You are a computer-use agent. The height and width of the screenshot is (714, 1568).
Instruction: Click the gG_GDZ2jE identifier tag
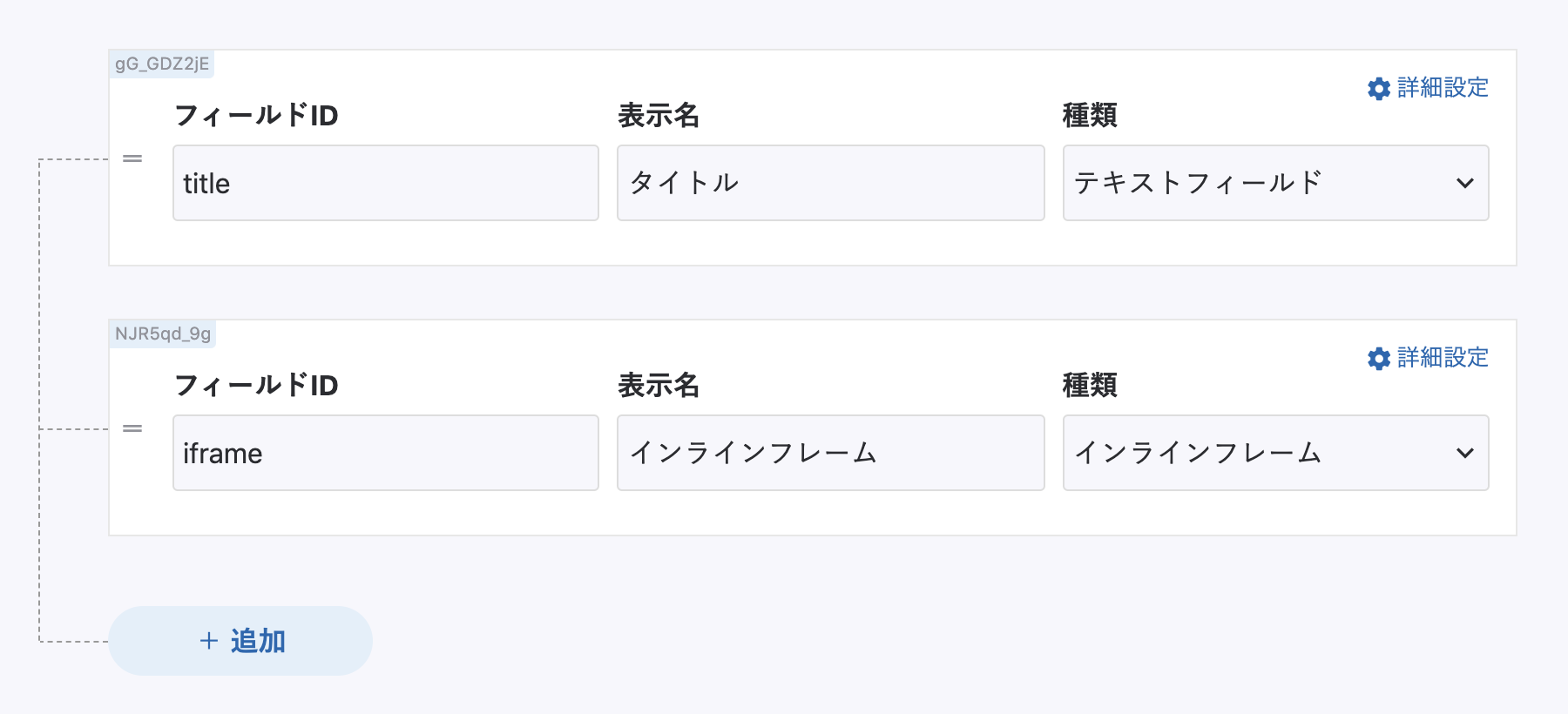(162, 64)
